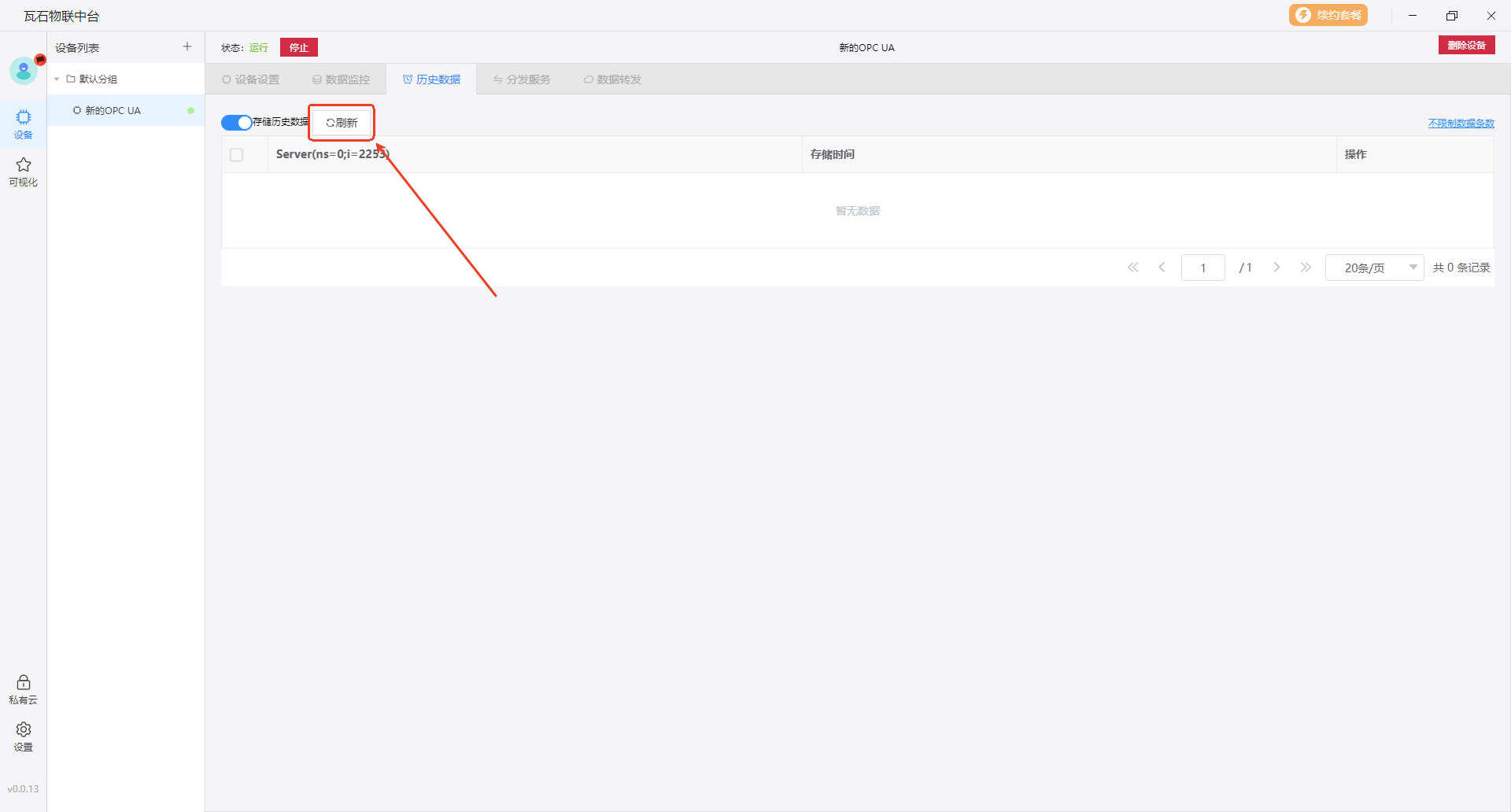Select 新的OPC UA device in list
Image resolution: width=1511 pixels, height=812 pixels.
[x=113, y=111]
